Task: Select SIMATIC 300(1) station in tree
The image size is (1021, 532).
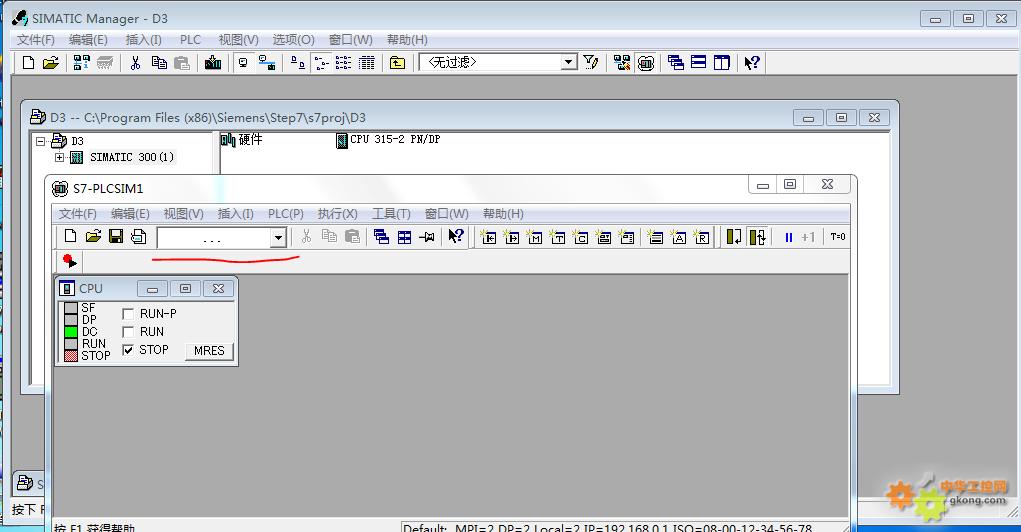Action: click(132, 158)
